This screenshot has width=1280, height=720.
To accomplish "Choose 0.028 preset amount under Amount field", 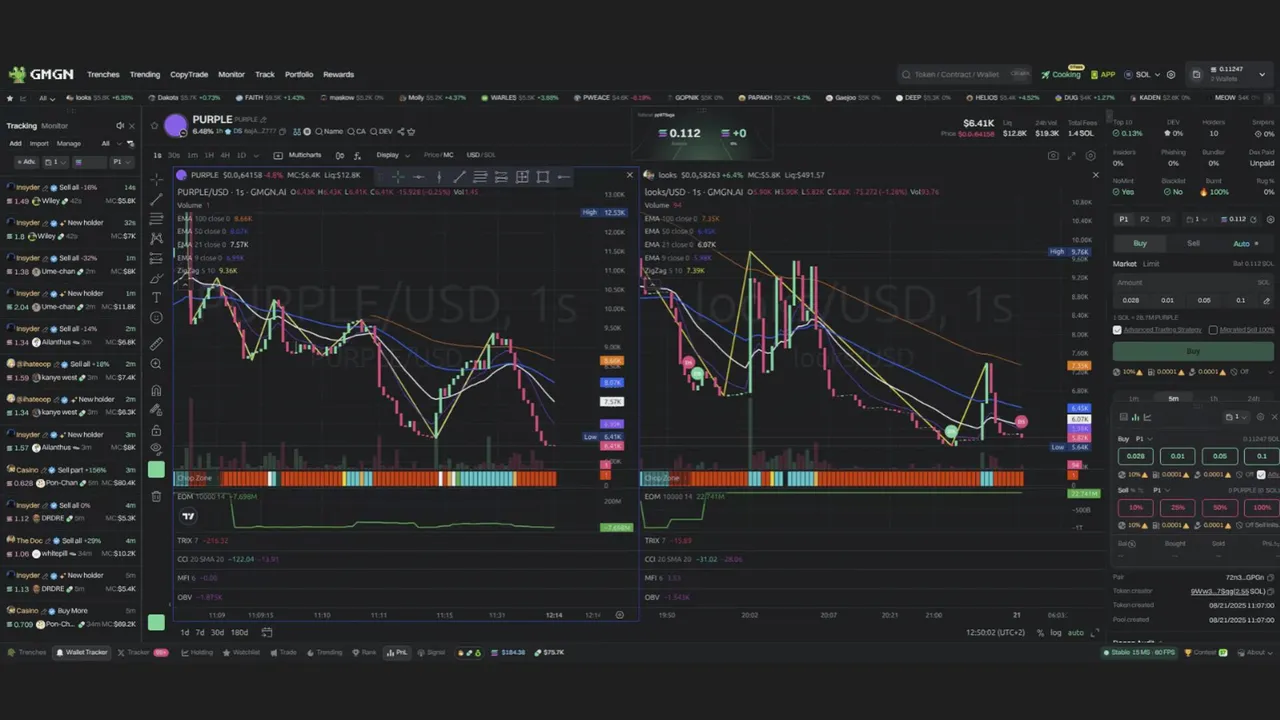I will 1131,300.
